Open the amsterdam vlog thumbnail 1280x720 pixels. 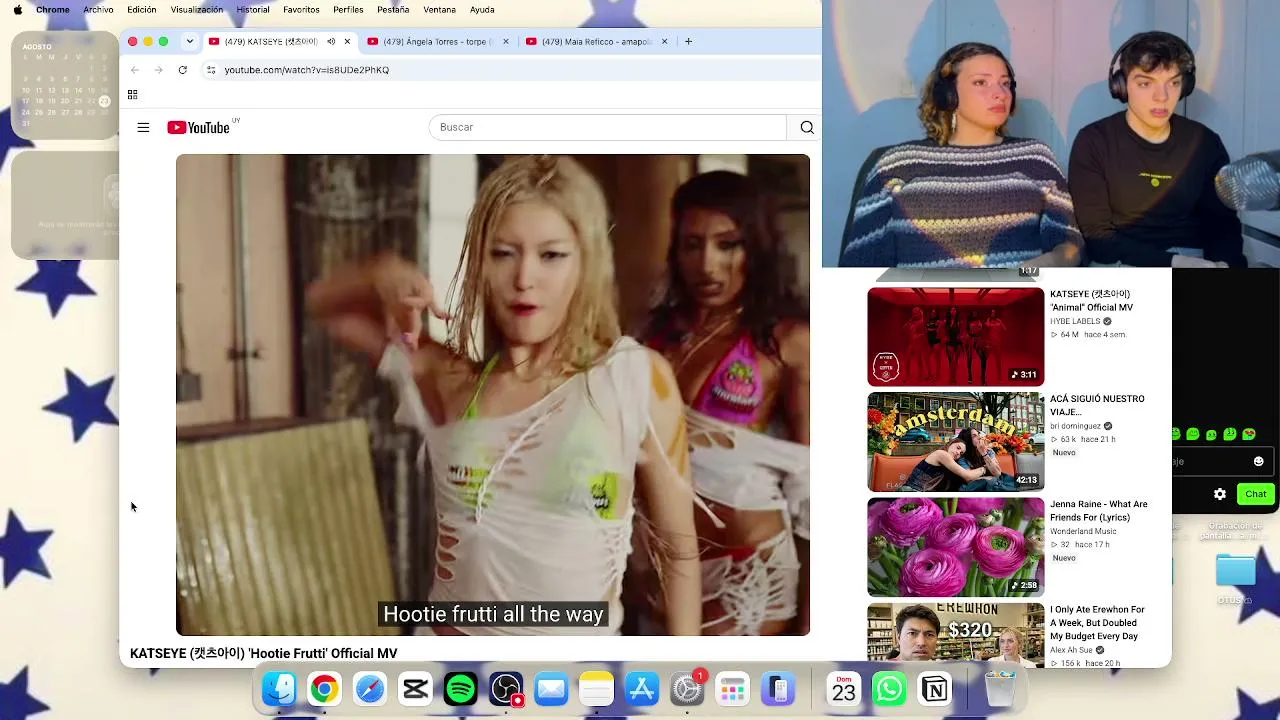[955, 442]
